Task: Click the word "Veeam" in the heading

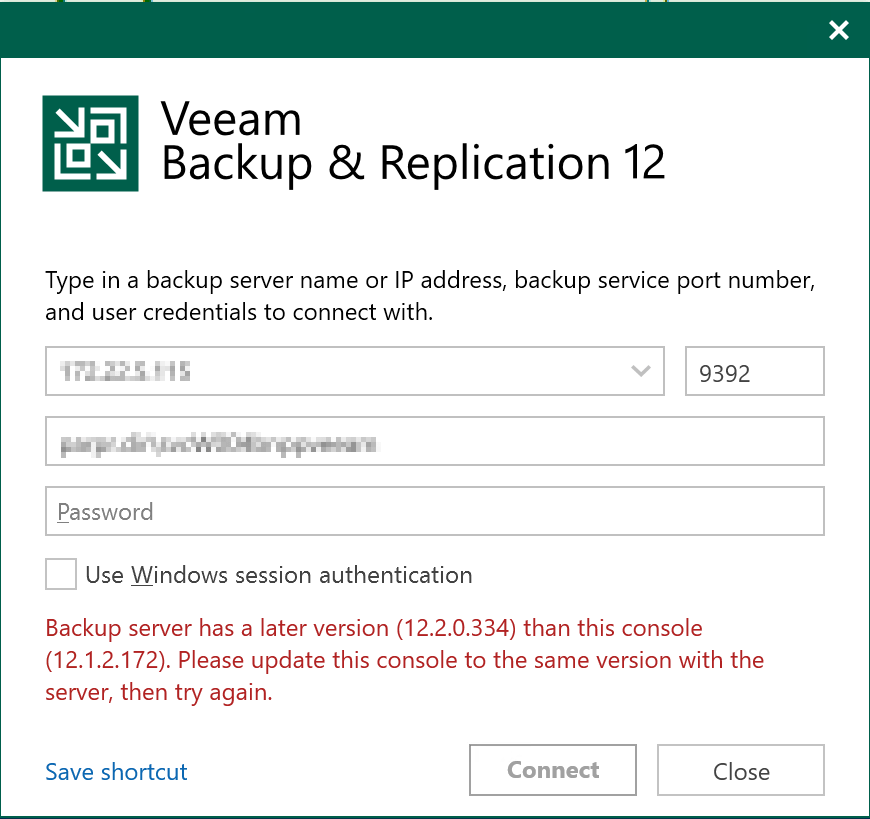Action: pyautogui.click(x=231, y=120)
